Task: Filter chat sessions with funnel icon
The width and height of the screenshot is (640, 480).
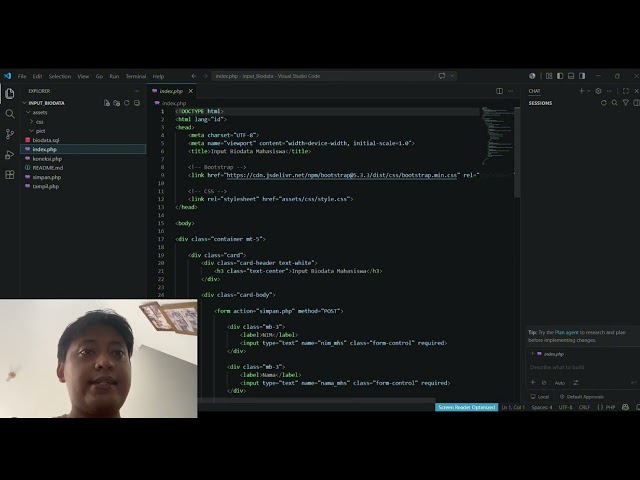Action: [625, 103]
